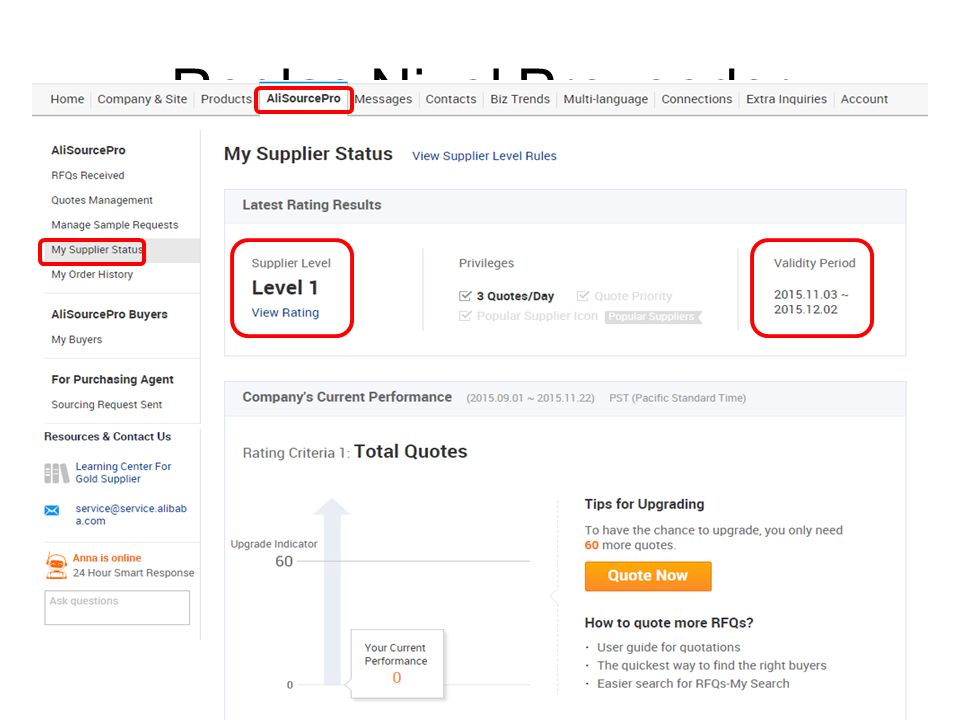This screenshot has width=960, height=720.
Task: Open RFQs Received in sidebar
Action: pyautogui.click(x=88, y=176)
